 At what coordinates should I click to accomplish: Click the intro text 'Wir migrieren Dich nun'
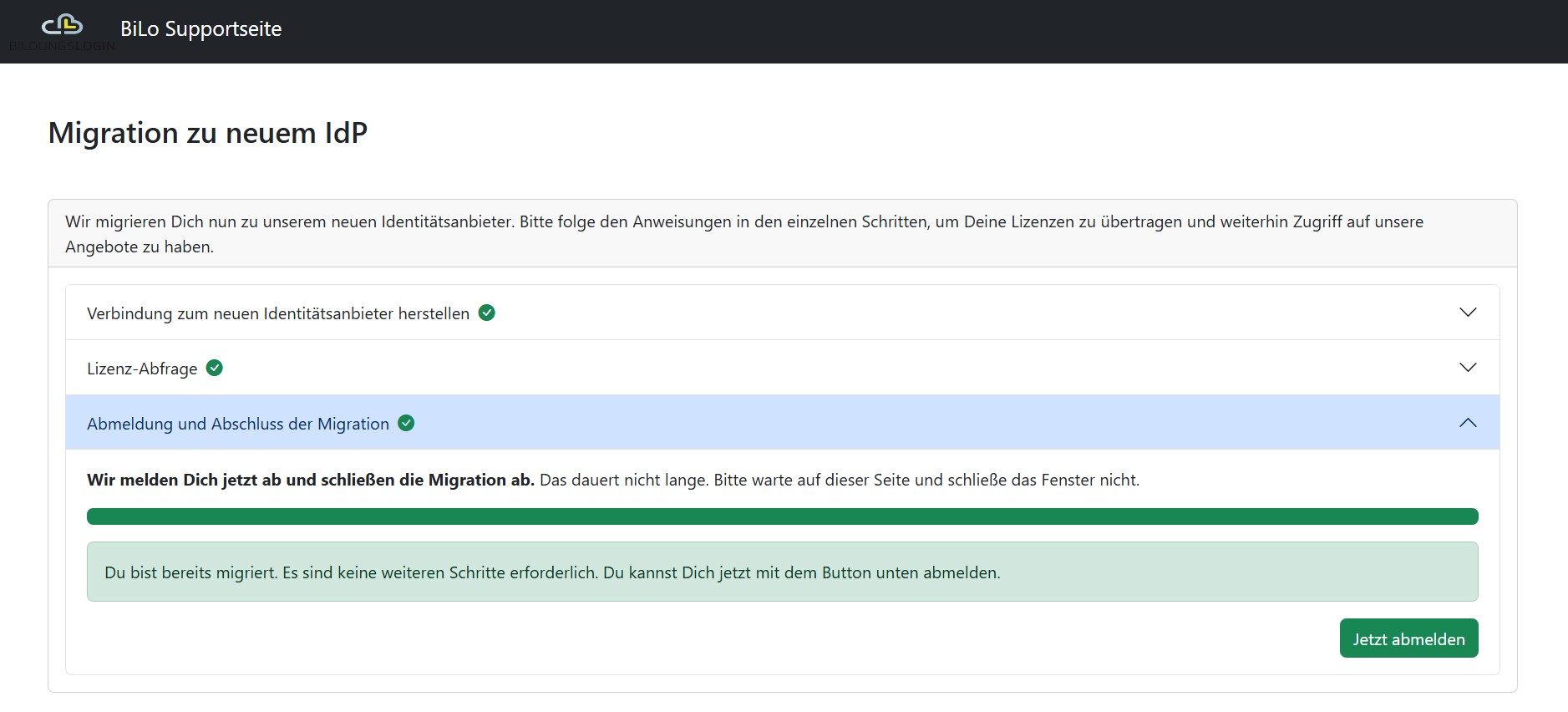click(x=744, y=234)
